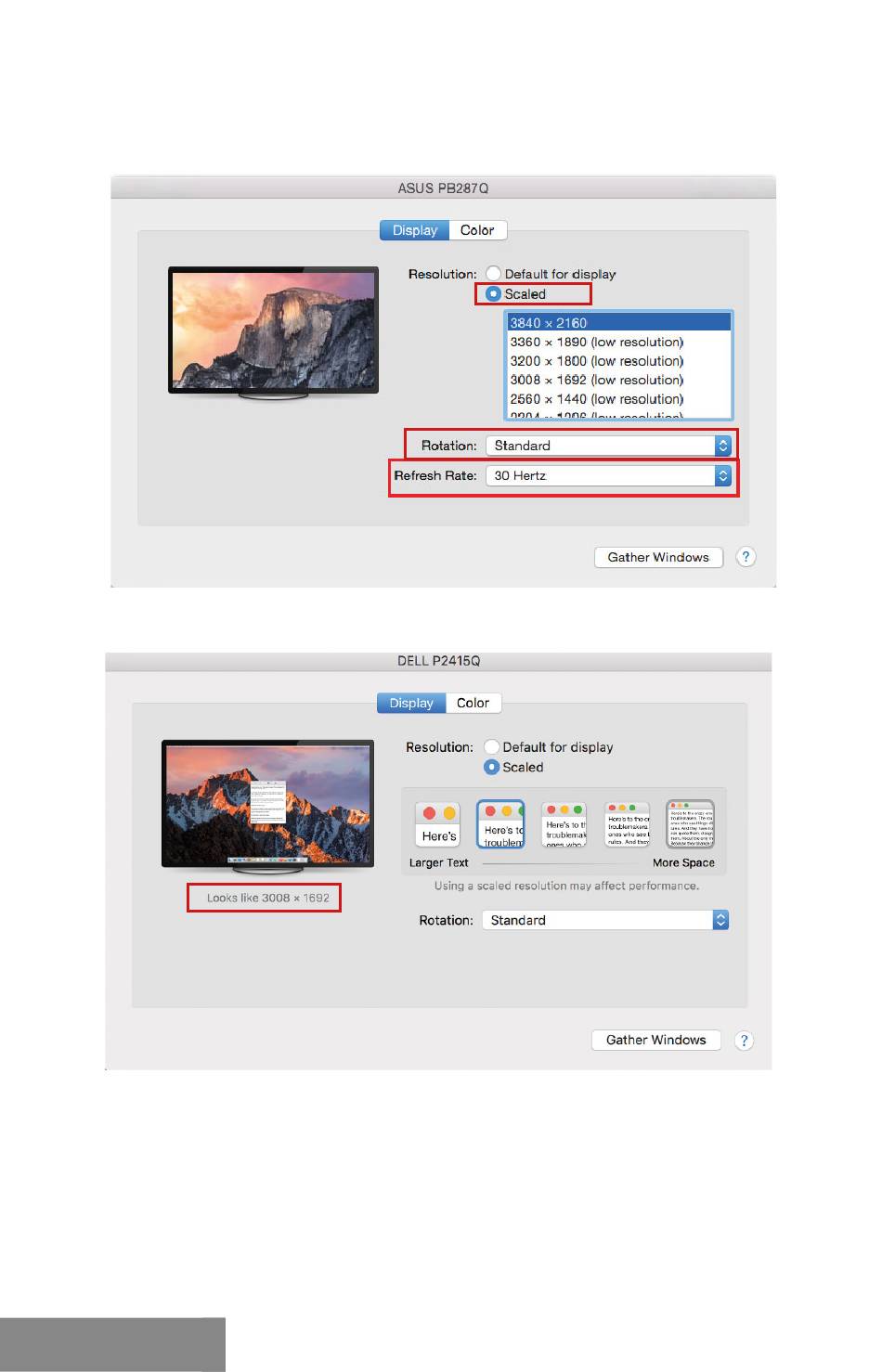Select the second scaled resolution preview icon
The height and width of the screenshot is (1372, 882).
[501, 824]
